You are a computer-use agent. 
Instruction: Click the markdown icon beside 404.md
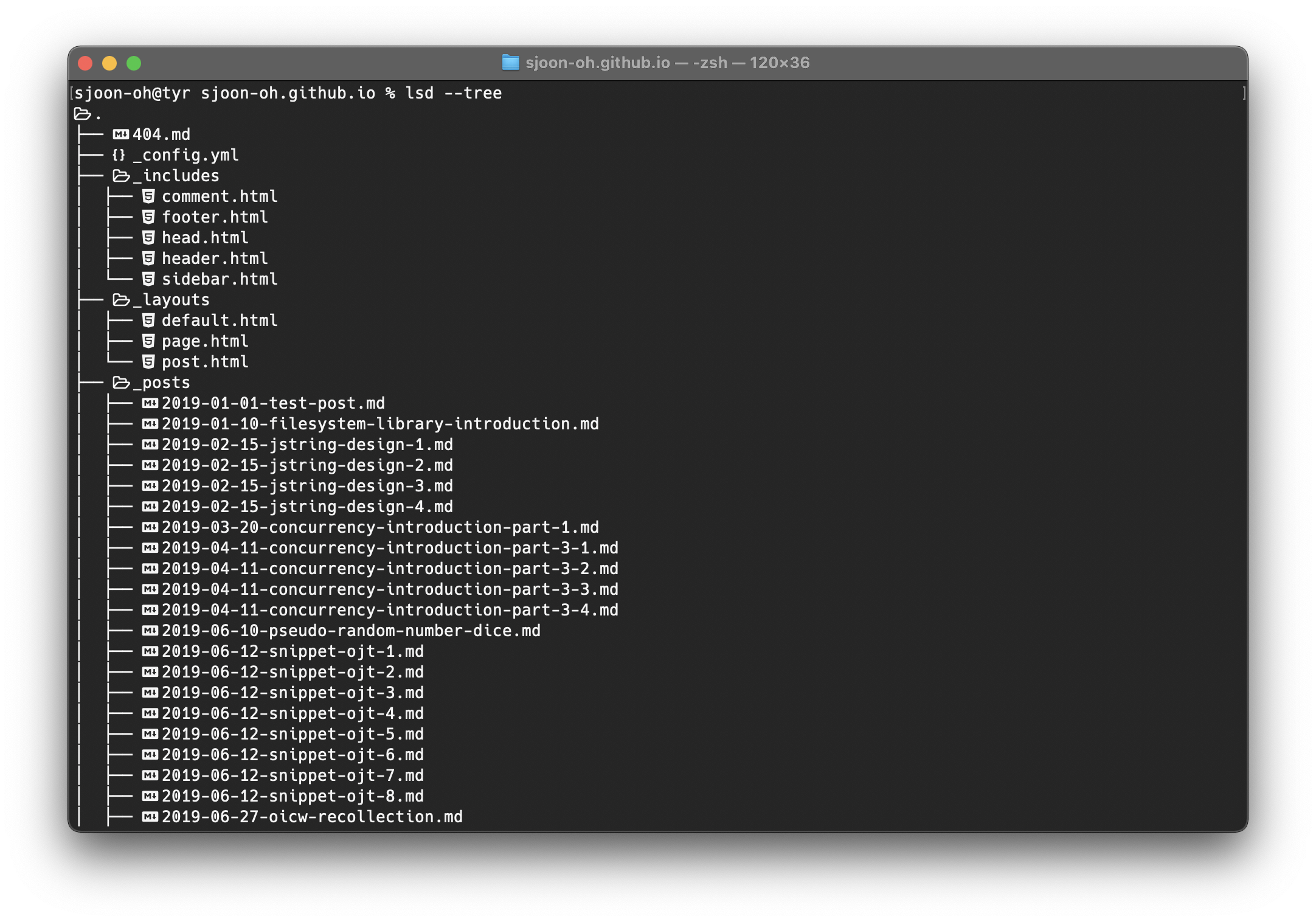click(x=121, y=134)
